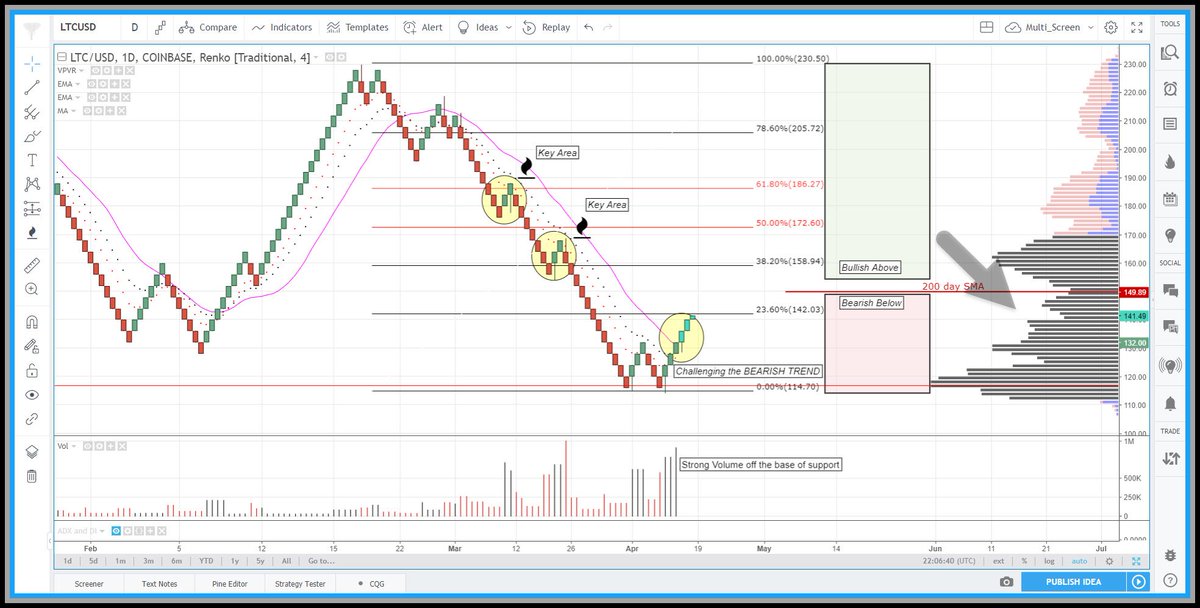This screenshot has height=608, width=1200.
Task: Select the flame icon marker tool
Action: (x=32, y=232)
